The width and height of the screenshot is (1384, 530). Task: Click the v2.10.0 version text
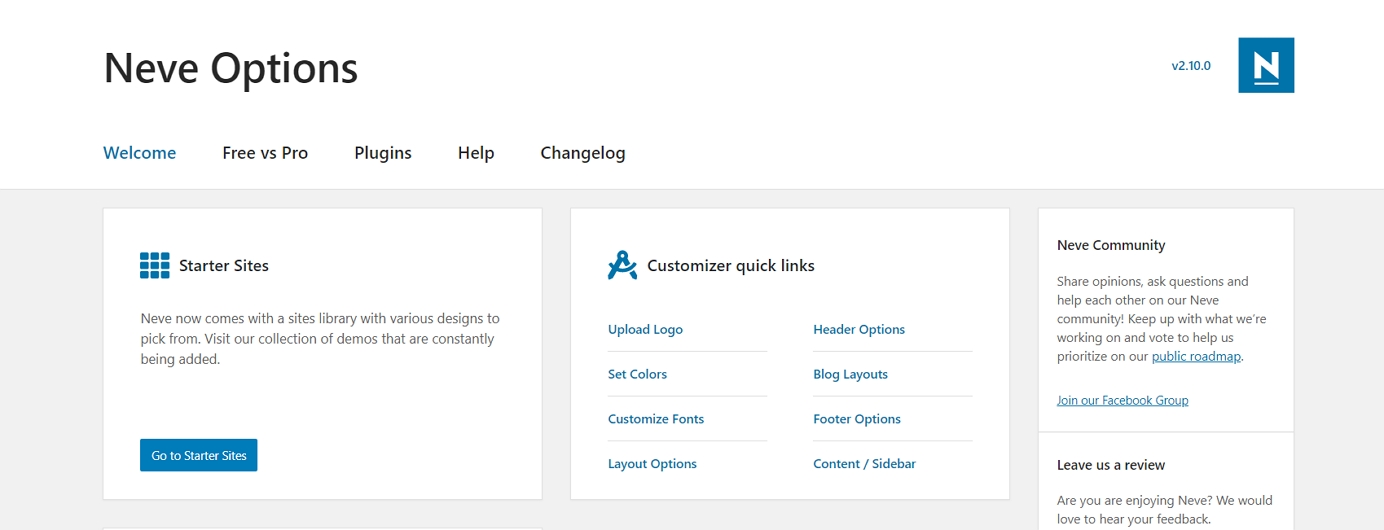tap(1191, 66)
